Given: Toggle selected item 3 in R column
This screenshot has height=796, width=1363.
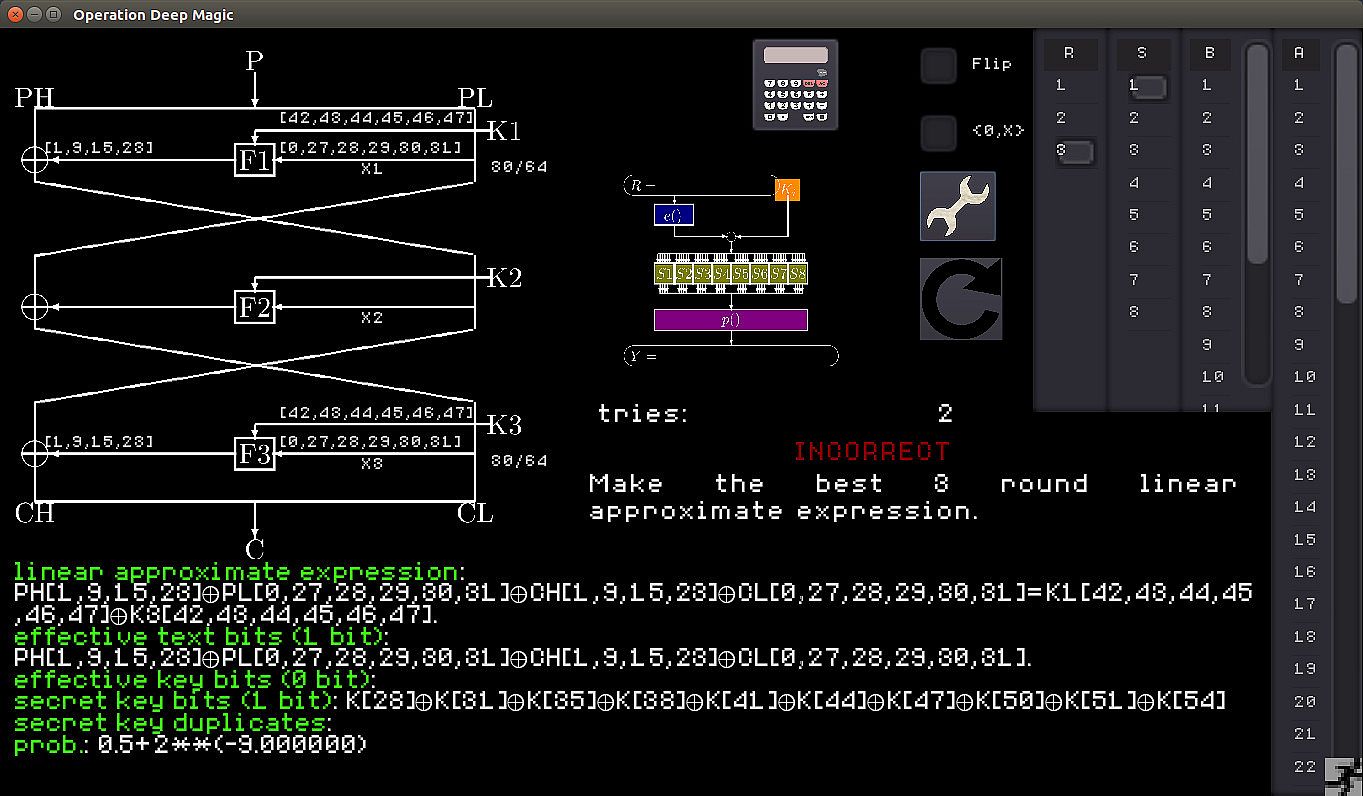Looking at the screenshot, I should coord(1075,151).
